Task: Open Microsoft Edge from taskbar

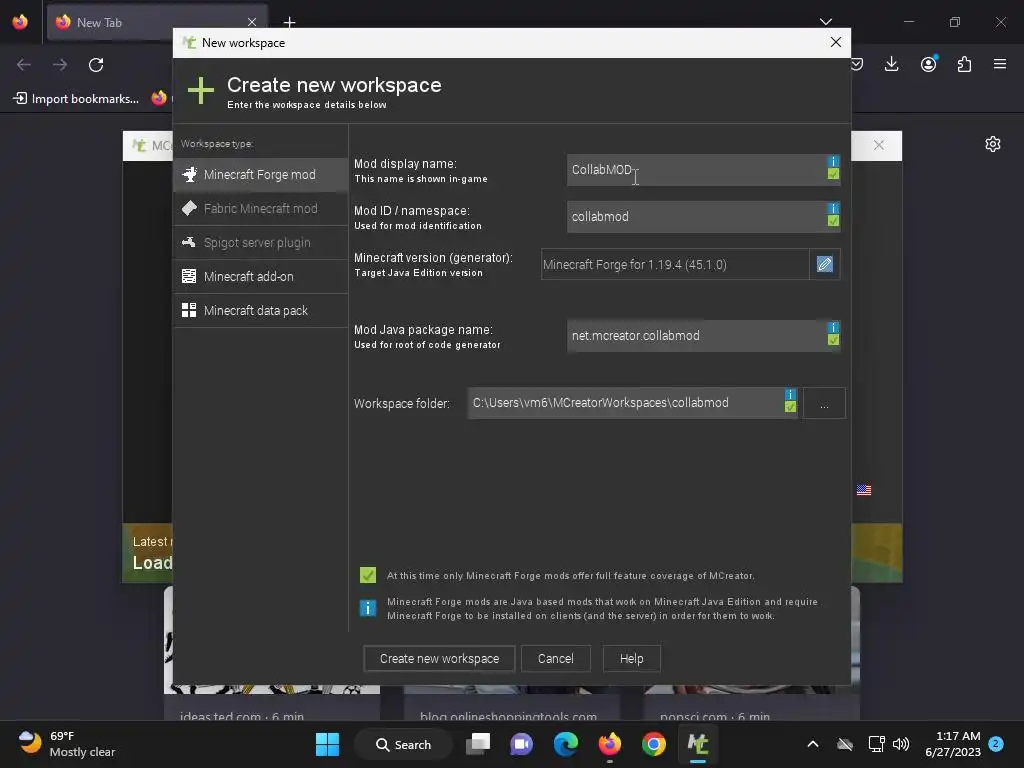Action: coord(566,744)
